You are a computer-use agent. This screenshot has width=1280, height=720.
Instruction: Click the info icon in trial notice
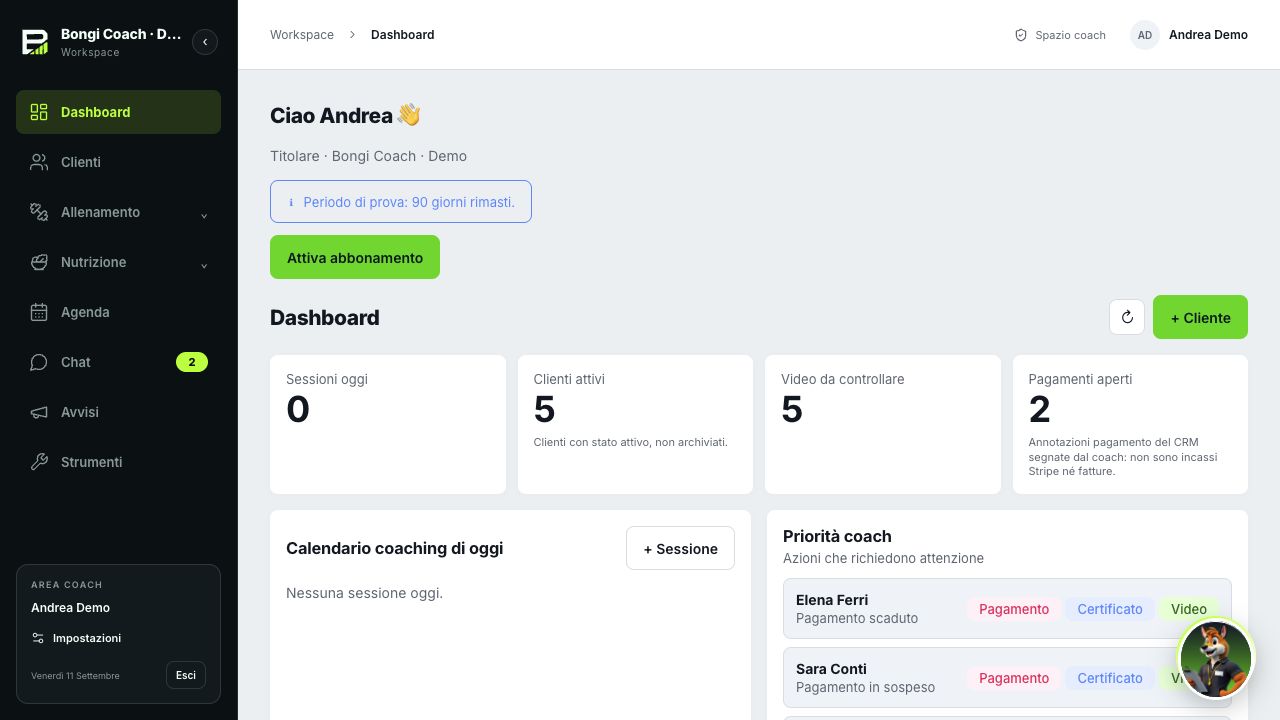pos(291,202)
